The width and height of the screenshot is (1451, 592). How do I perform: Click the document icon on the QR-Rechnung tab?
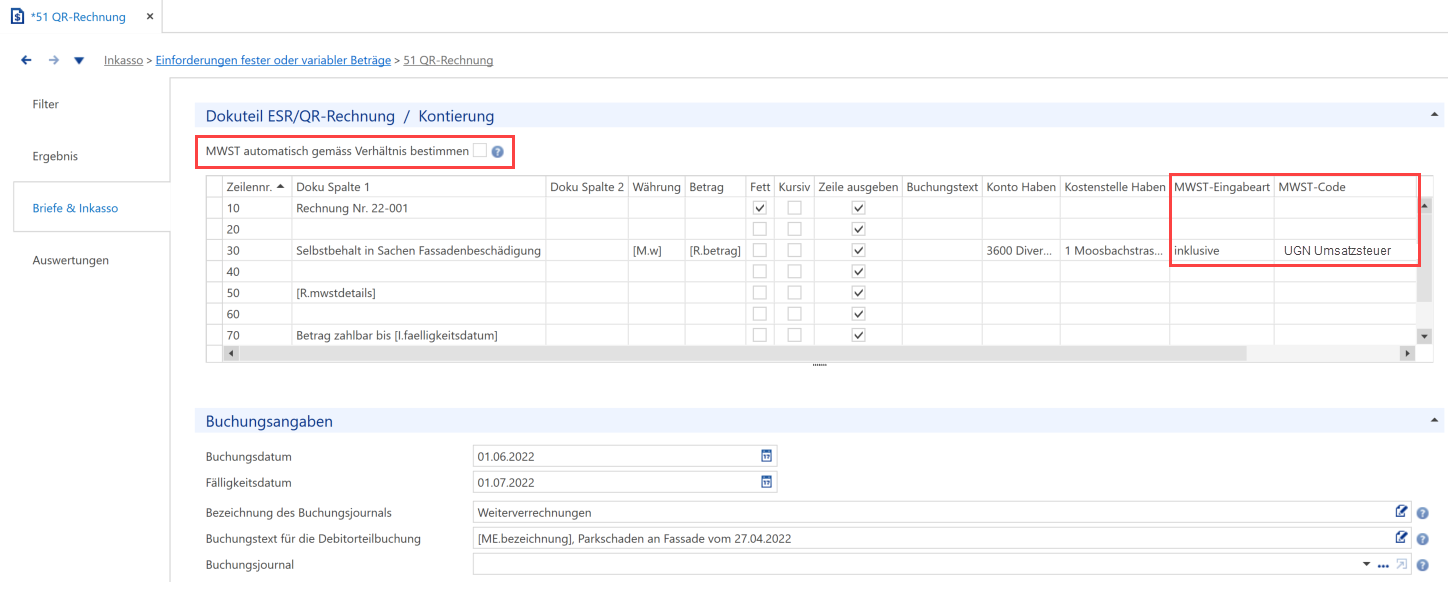17,16
